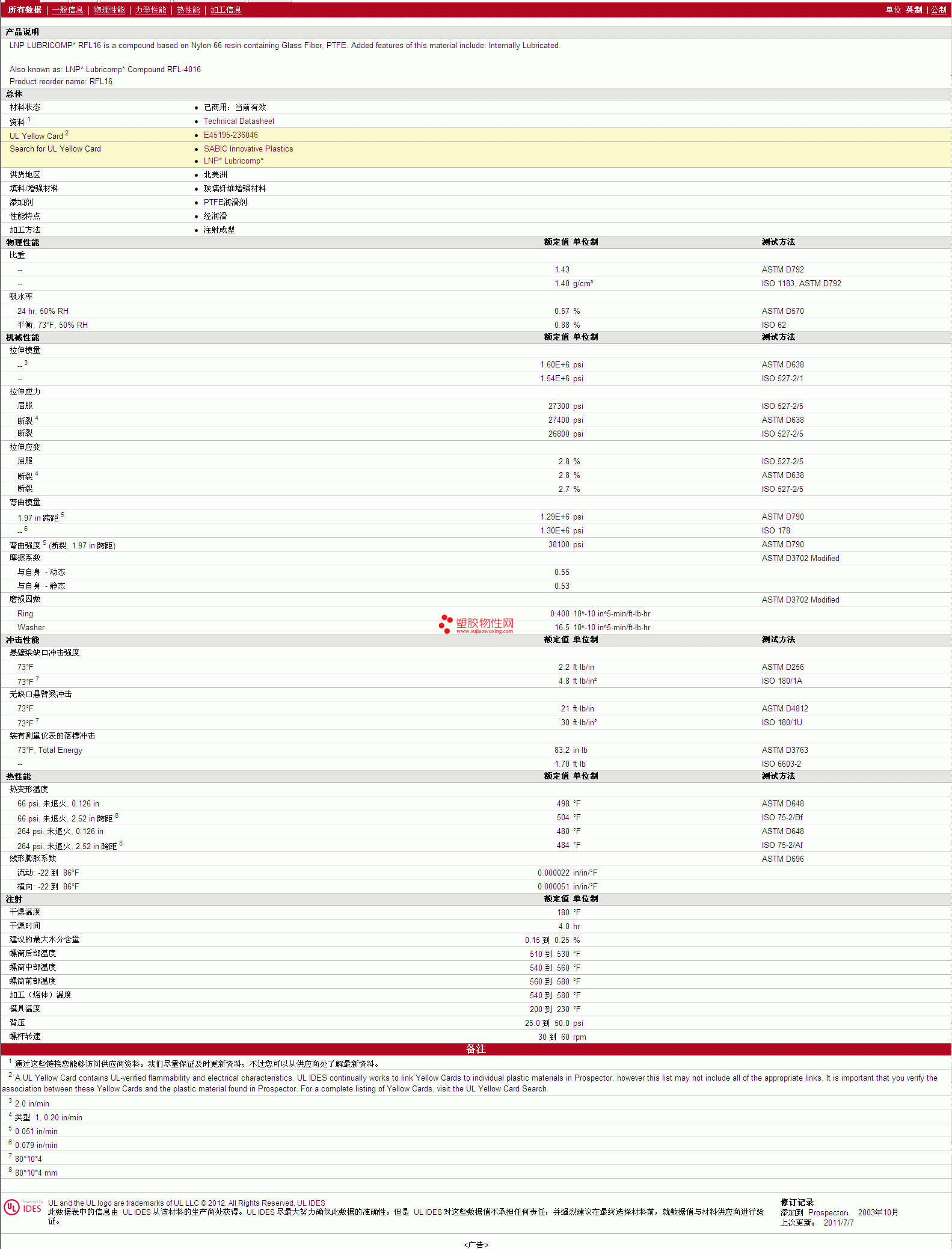The height and width of the screenshot is (1249, 952).
Task: Click the Search for UL Yellow Card label
Action: coord(55,149)
